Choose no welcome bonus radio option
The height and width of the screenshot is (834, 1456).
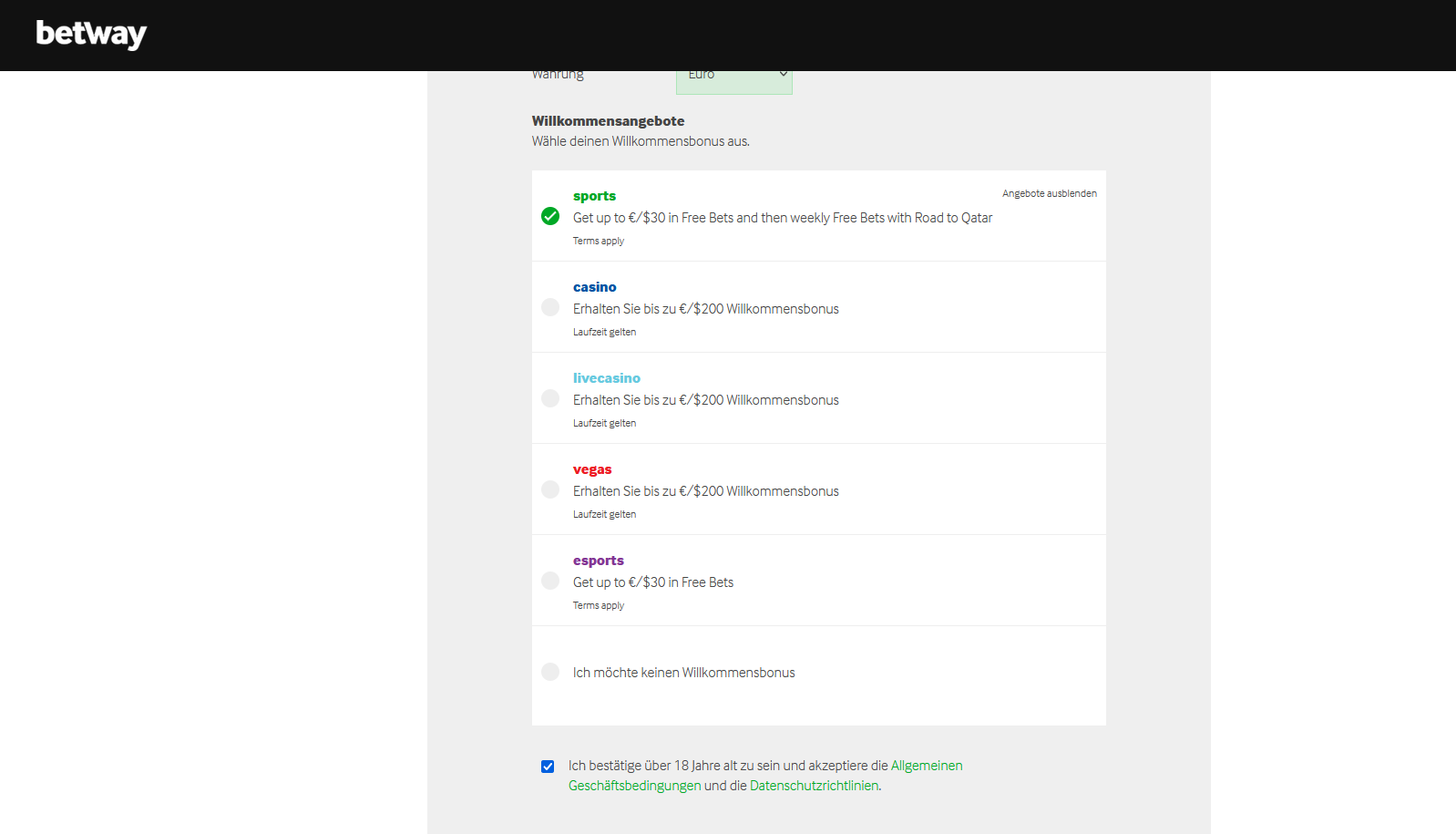pyautogui.click(x=550, y=672)
